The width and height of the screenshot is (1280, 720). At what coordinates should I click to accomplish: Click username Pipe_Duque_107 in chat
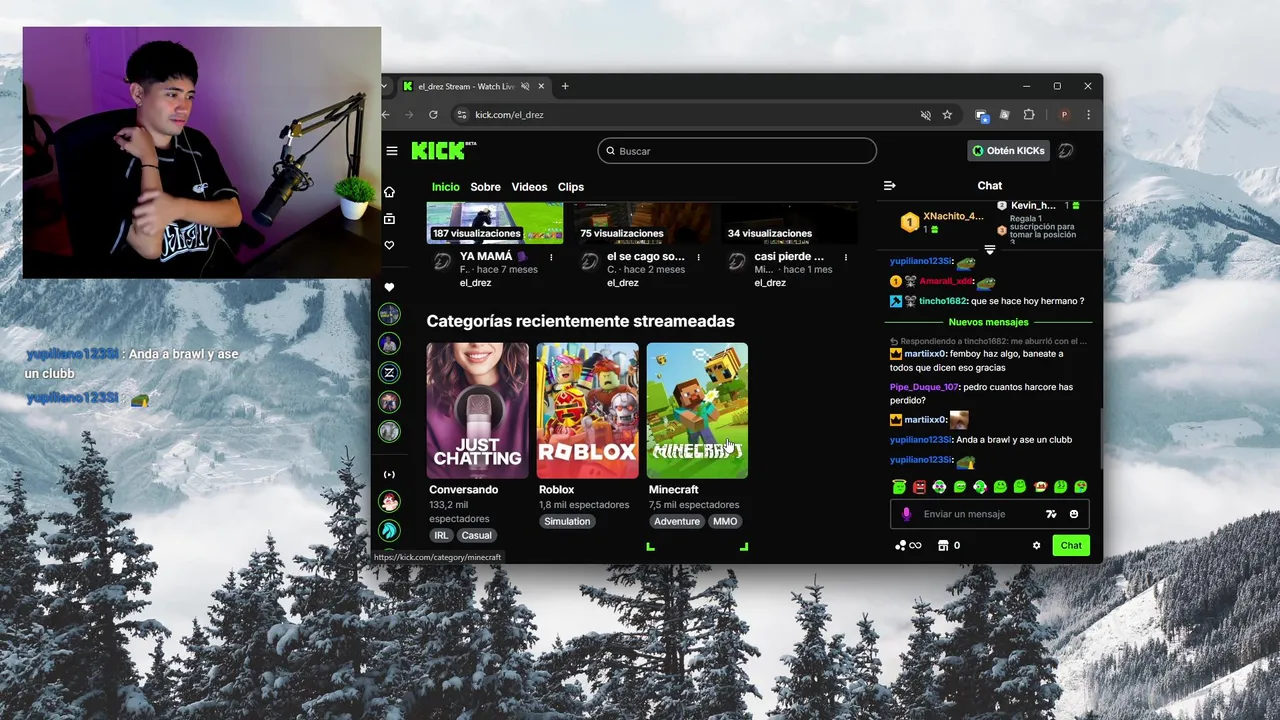click(924, 387)
